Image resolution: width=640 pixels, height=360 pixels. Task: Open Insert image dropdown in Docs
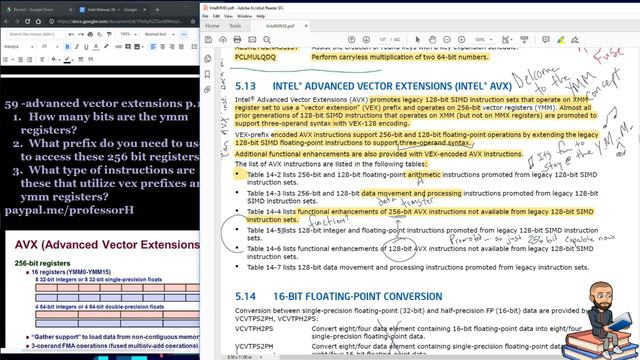click(140, 47)
